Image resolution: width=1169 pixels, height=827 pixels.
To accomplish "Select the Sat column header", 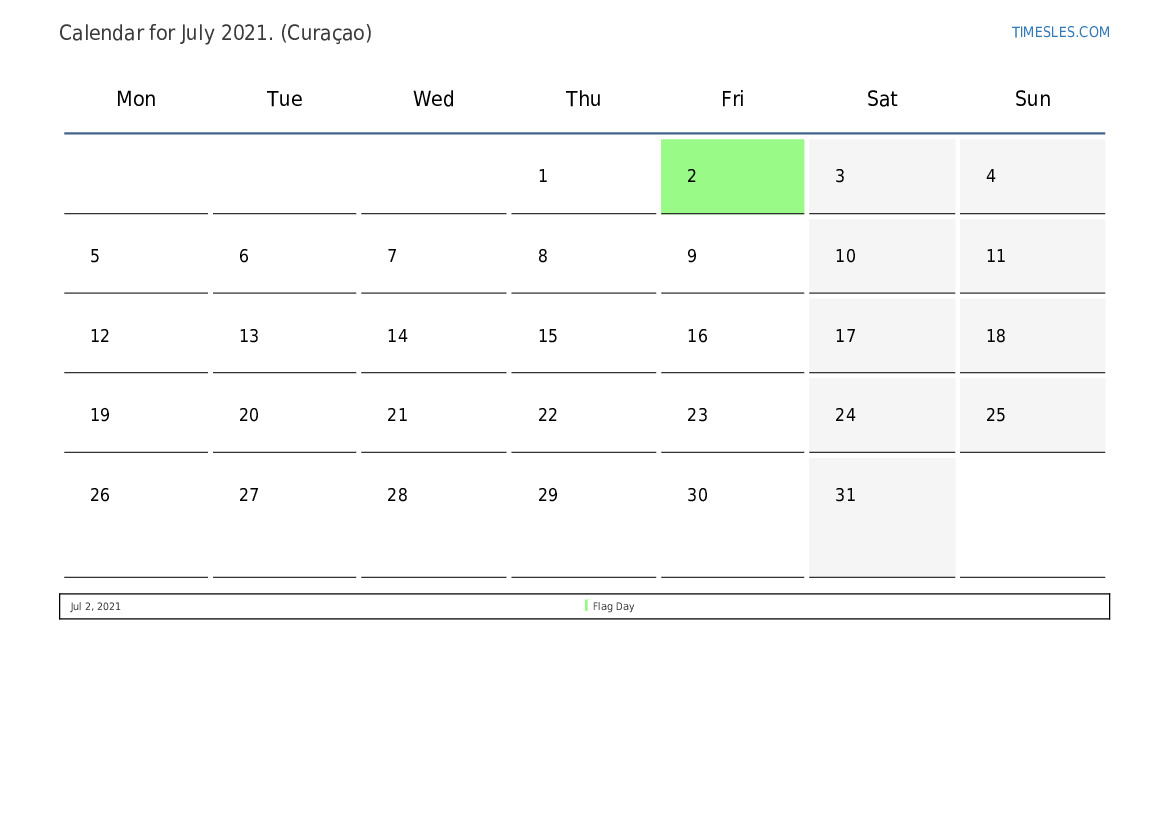I will (x=882, y=98).
